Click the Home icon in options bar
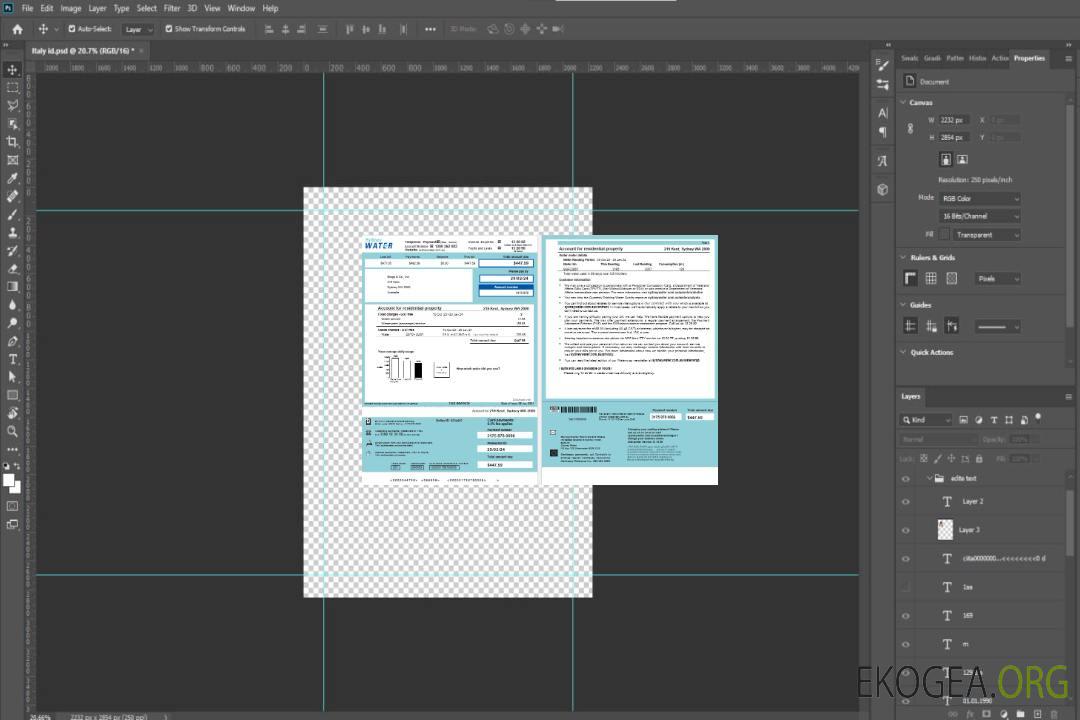The image size is (1080, 720). [x=17, y=29]
